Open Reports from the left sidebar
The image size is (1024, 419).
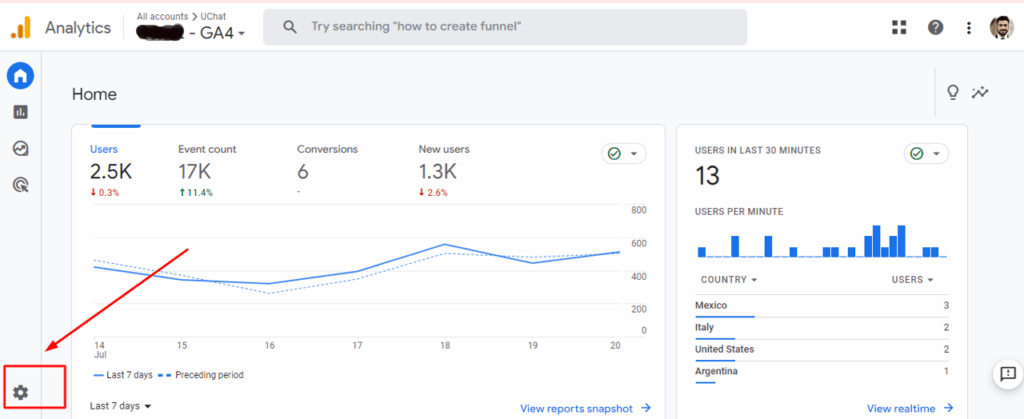click(x=20, y=112)
